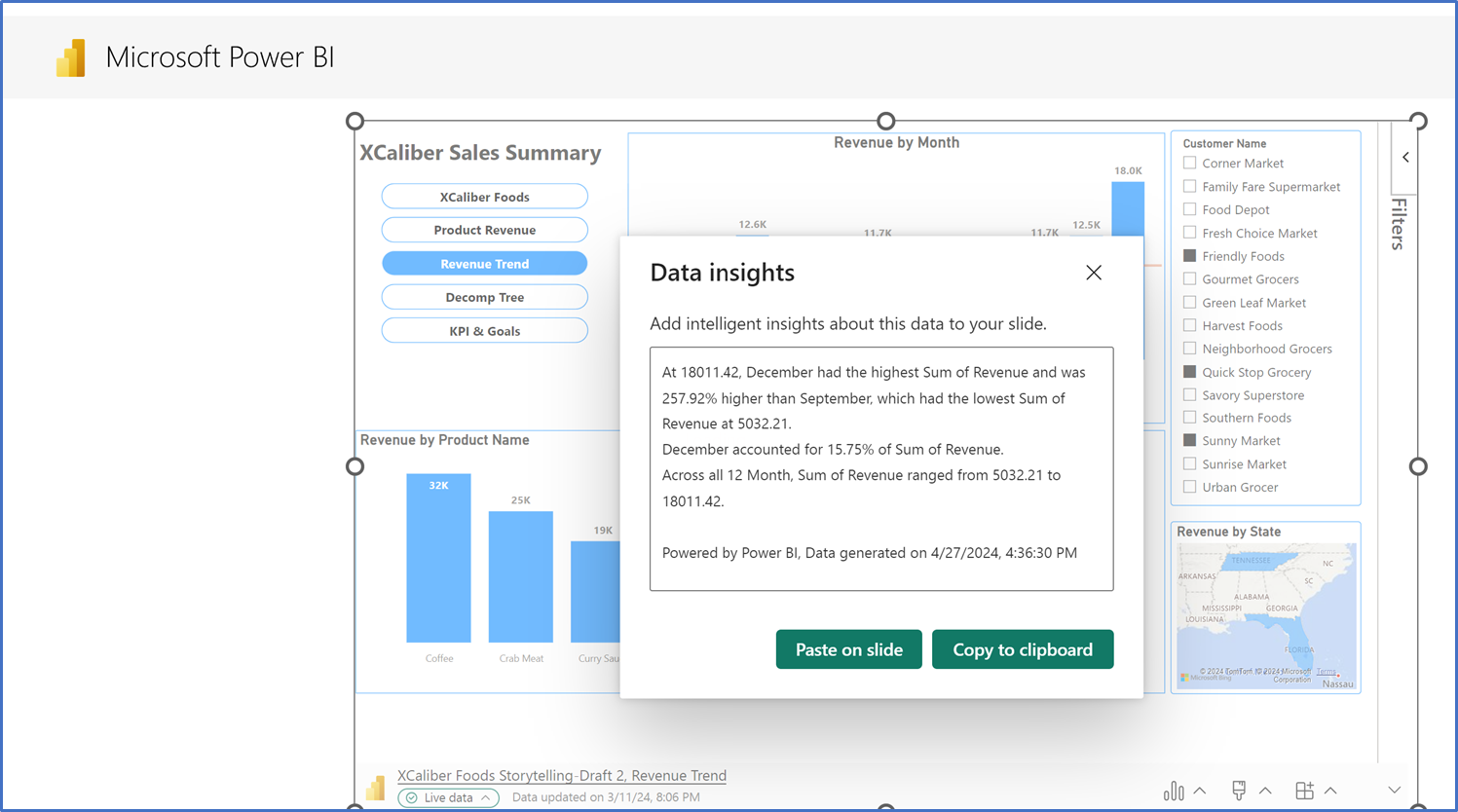Click the Microsoft Power BI header logo

pyautogui.click(x=70, y=57)
